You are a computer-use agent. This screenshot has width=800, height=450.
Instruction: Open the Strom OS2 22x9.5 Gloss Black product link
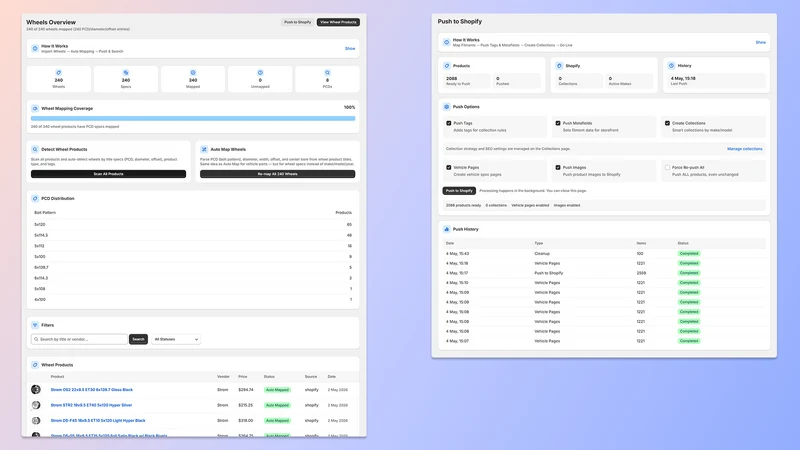[x=92, y=390]
